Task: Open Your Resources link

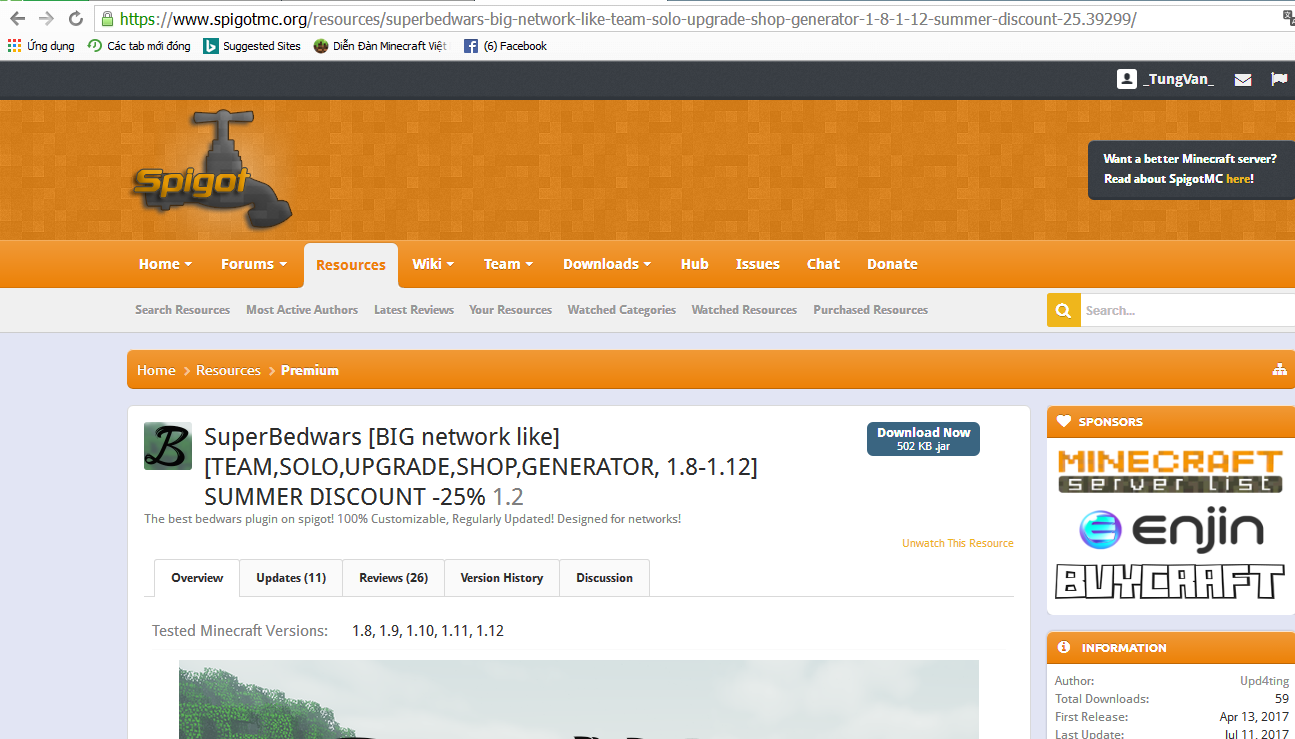Action: coord(510,310)
